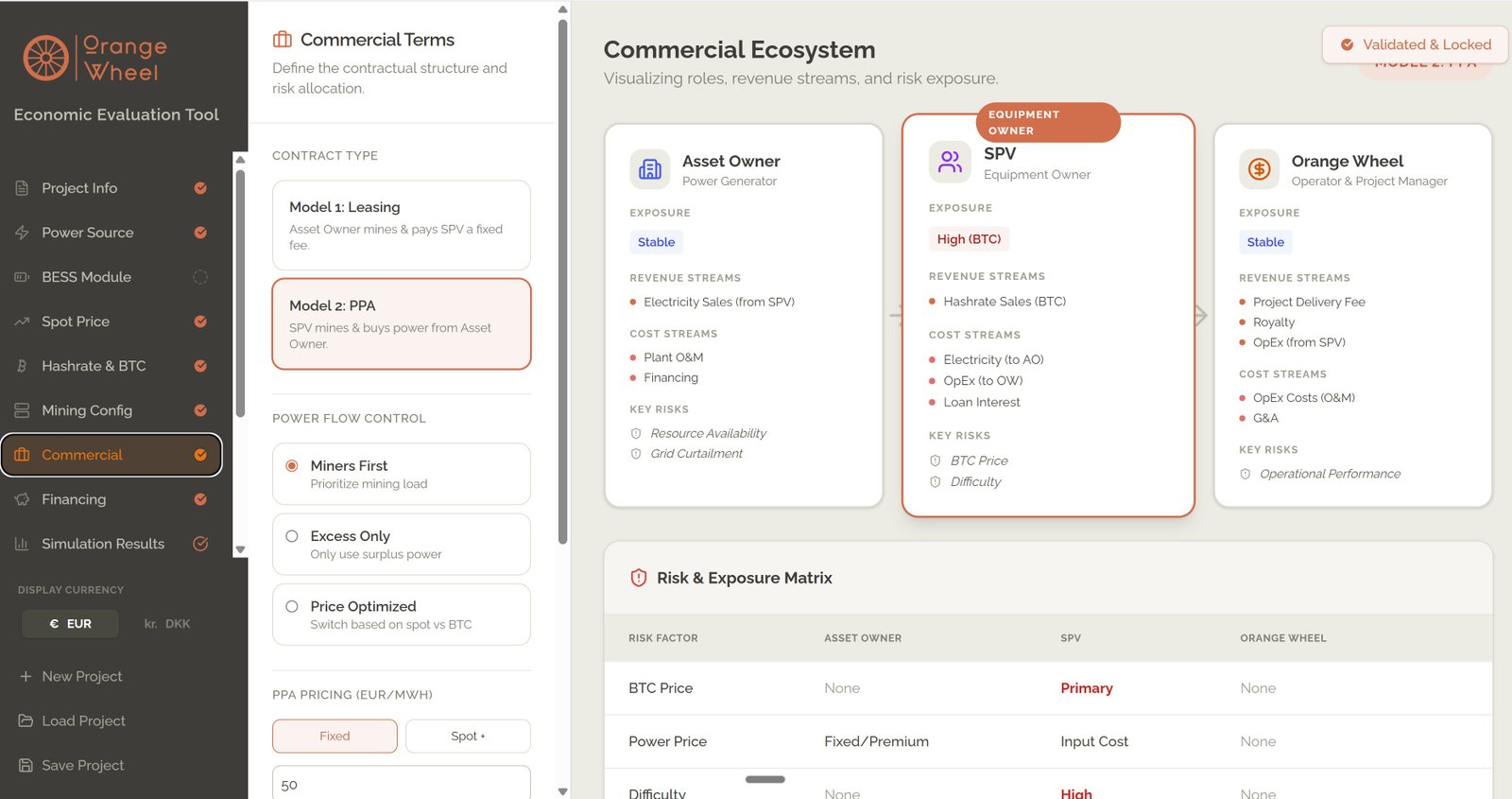Click the Orange Wheel dollar coin icon
Viewport: 1512px width, 799px height.
coord(1259,169)
